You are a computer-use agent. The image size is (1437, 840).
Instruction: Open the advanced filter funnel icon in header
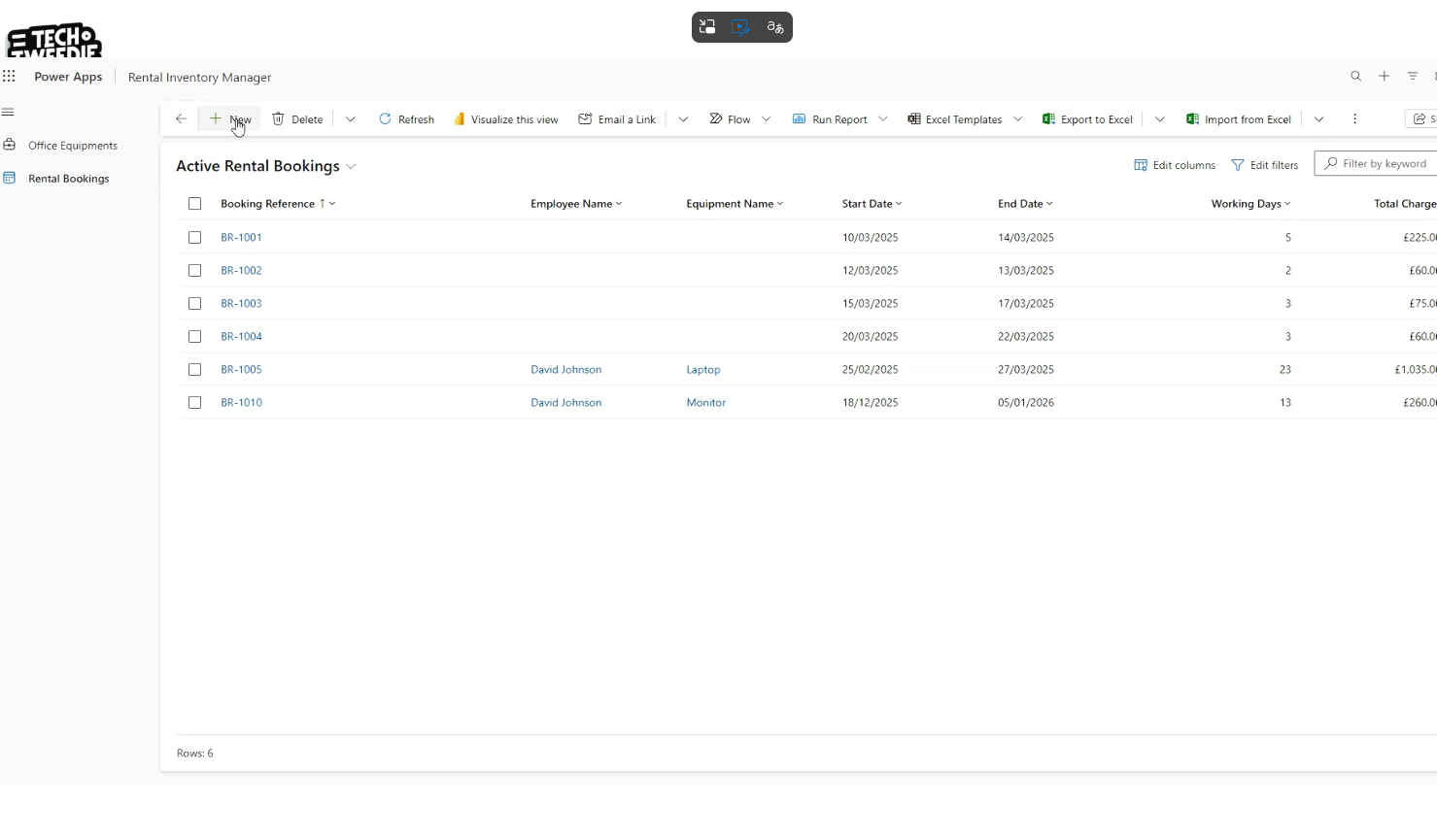point(1413,77)
